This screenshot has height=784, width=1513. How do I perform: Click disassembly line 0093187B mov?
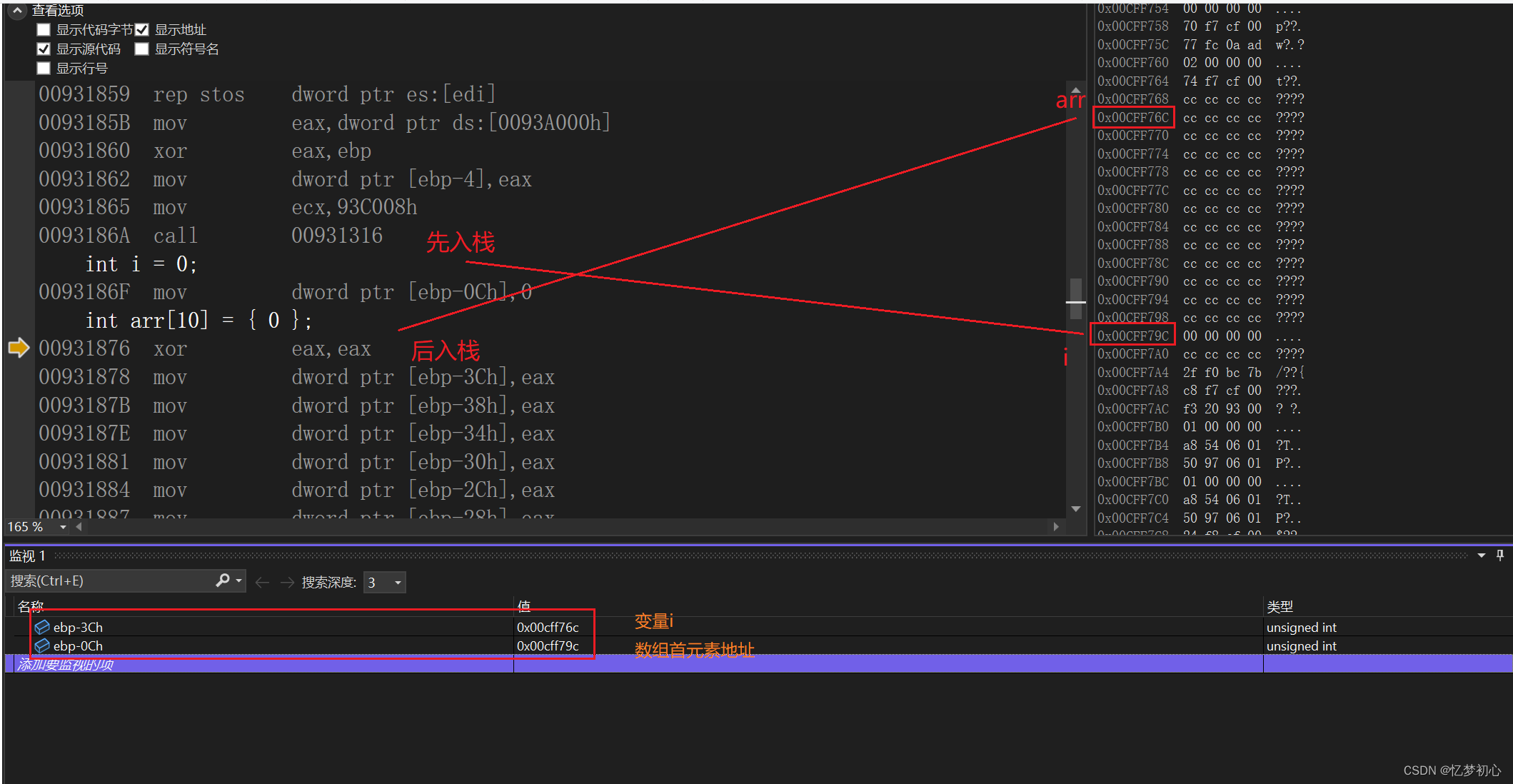[x=296, y=406]
